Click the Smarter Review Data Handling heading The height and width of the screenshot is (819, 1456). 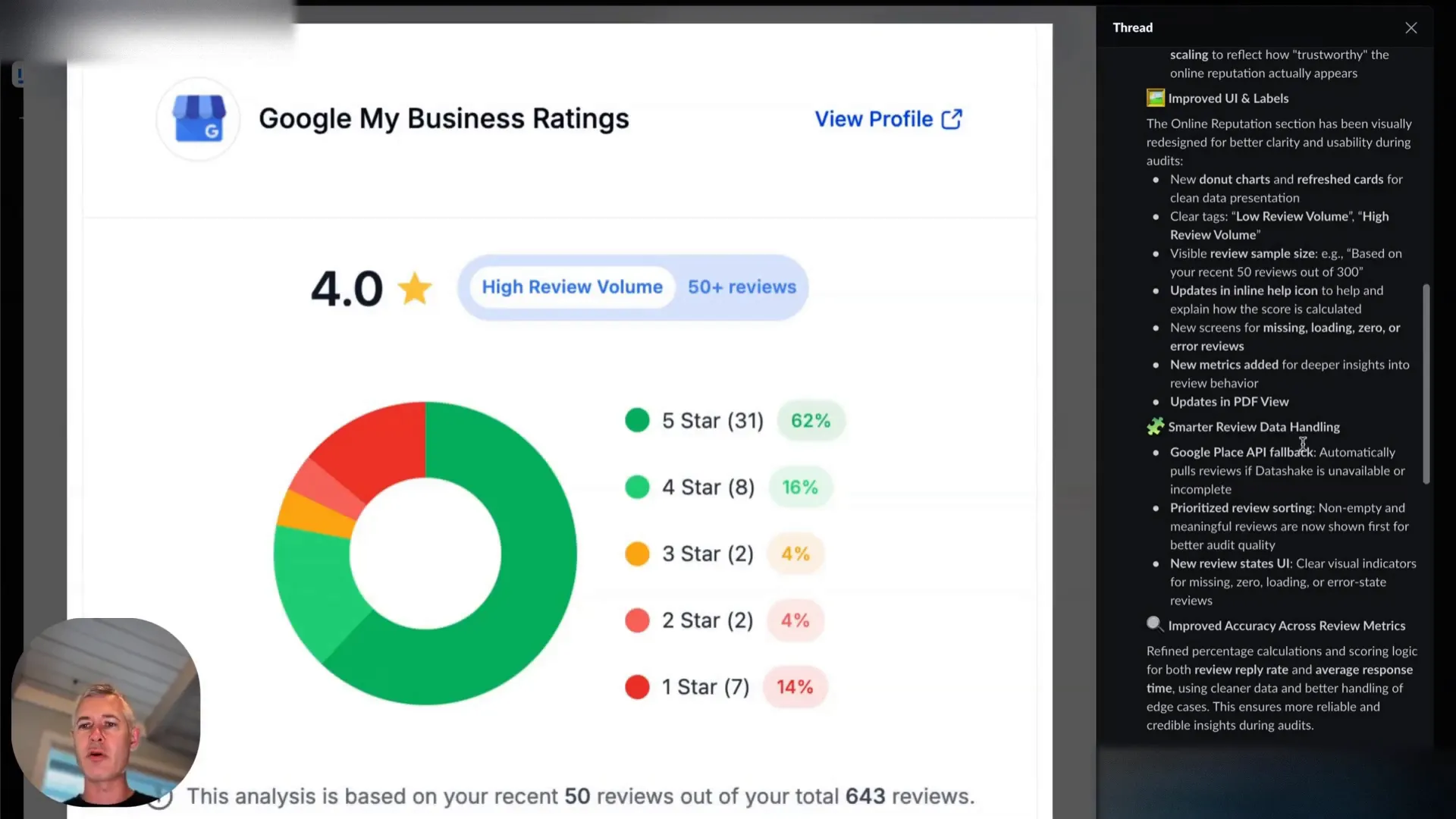coord(1254,427)
